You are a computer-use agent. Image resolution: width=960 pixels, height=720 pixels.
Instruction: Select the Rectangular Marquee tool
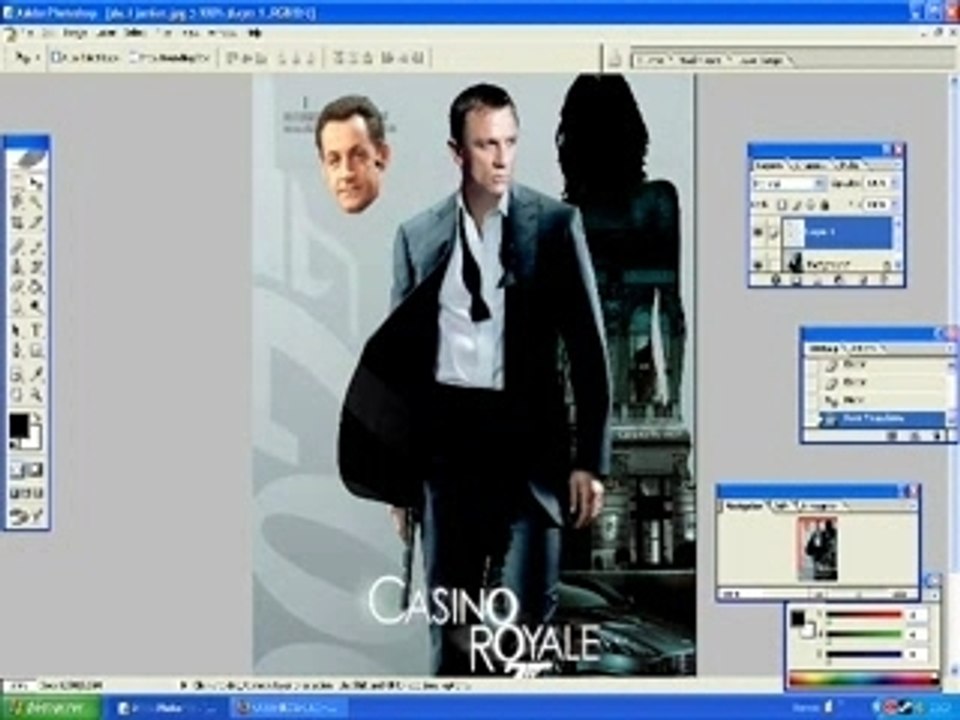17,182
